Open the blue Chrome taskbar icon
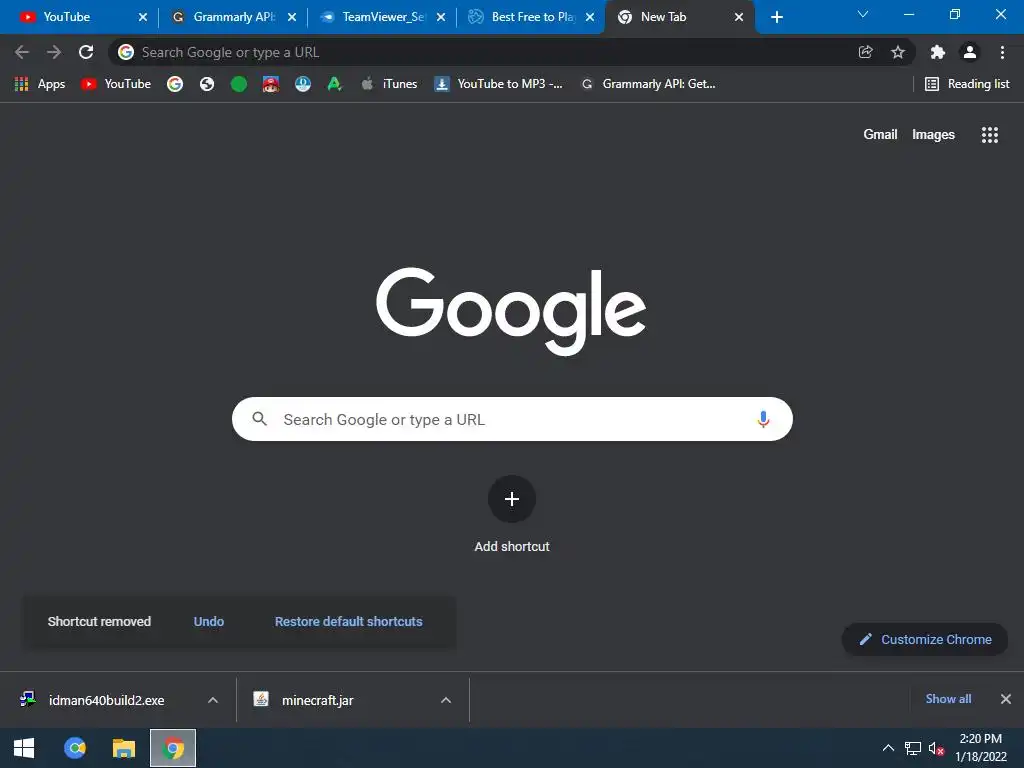The width and height of the screenshot is (1024, 768). 75,748
